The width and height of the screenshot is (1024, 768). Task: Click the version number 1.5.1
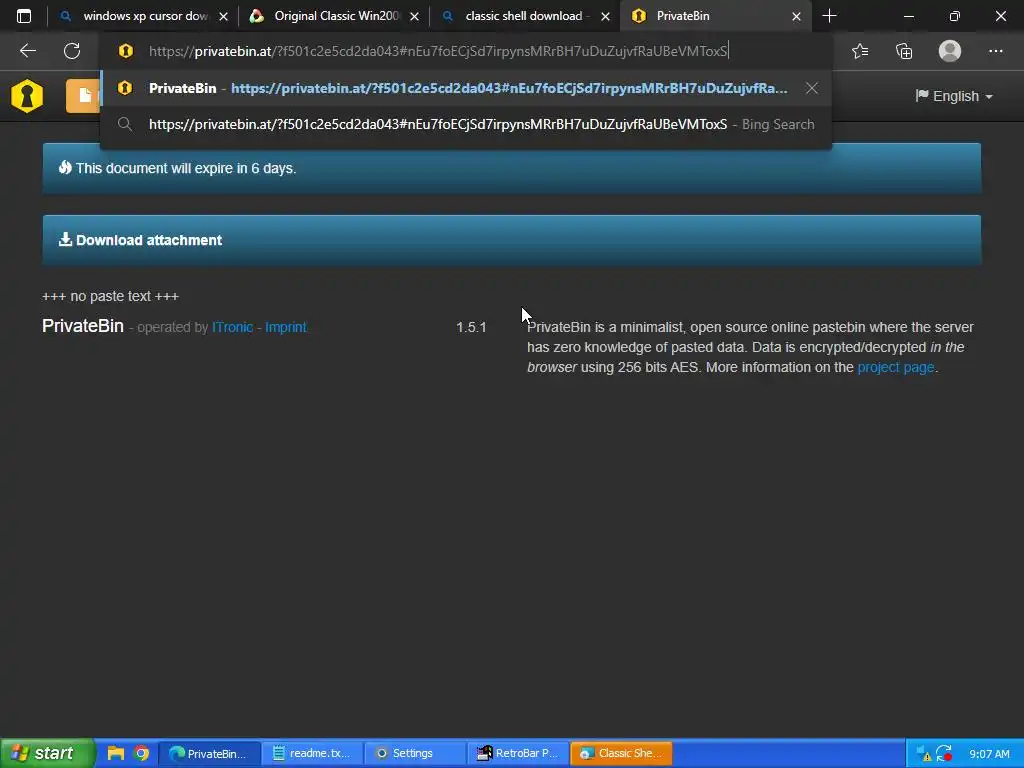click(471, 327)
